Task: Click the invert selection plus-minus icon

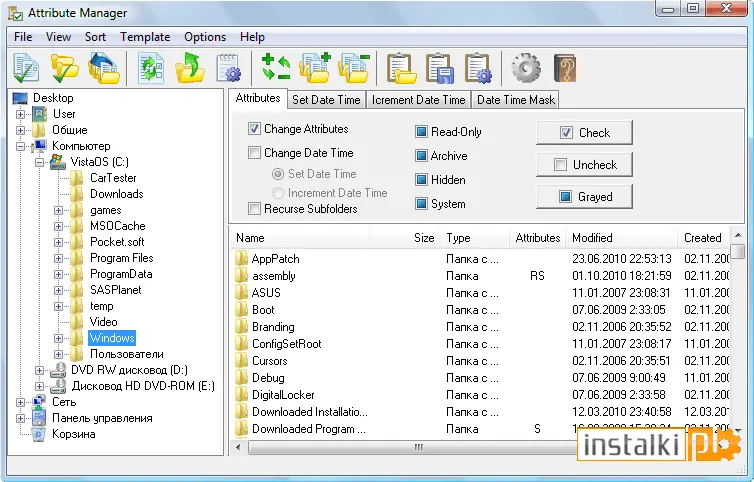Action: [276, 68]
